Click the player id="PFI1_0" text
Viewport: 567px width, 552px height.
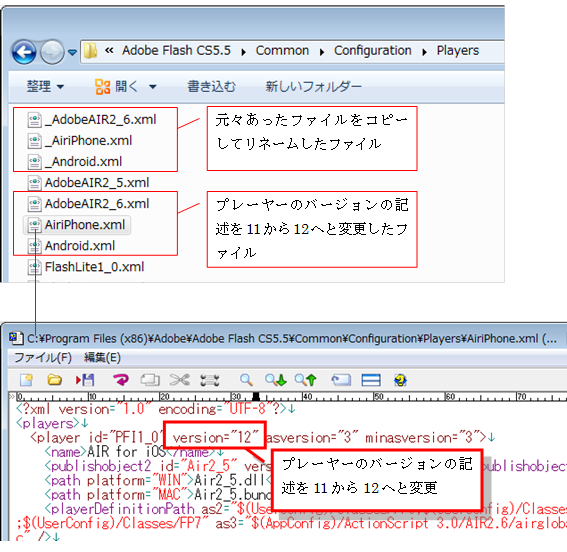(98, 437)
